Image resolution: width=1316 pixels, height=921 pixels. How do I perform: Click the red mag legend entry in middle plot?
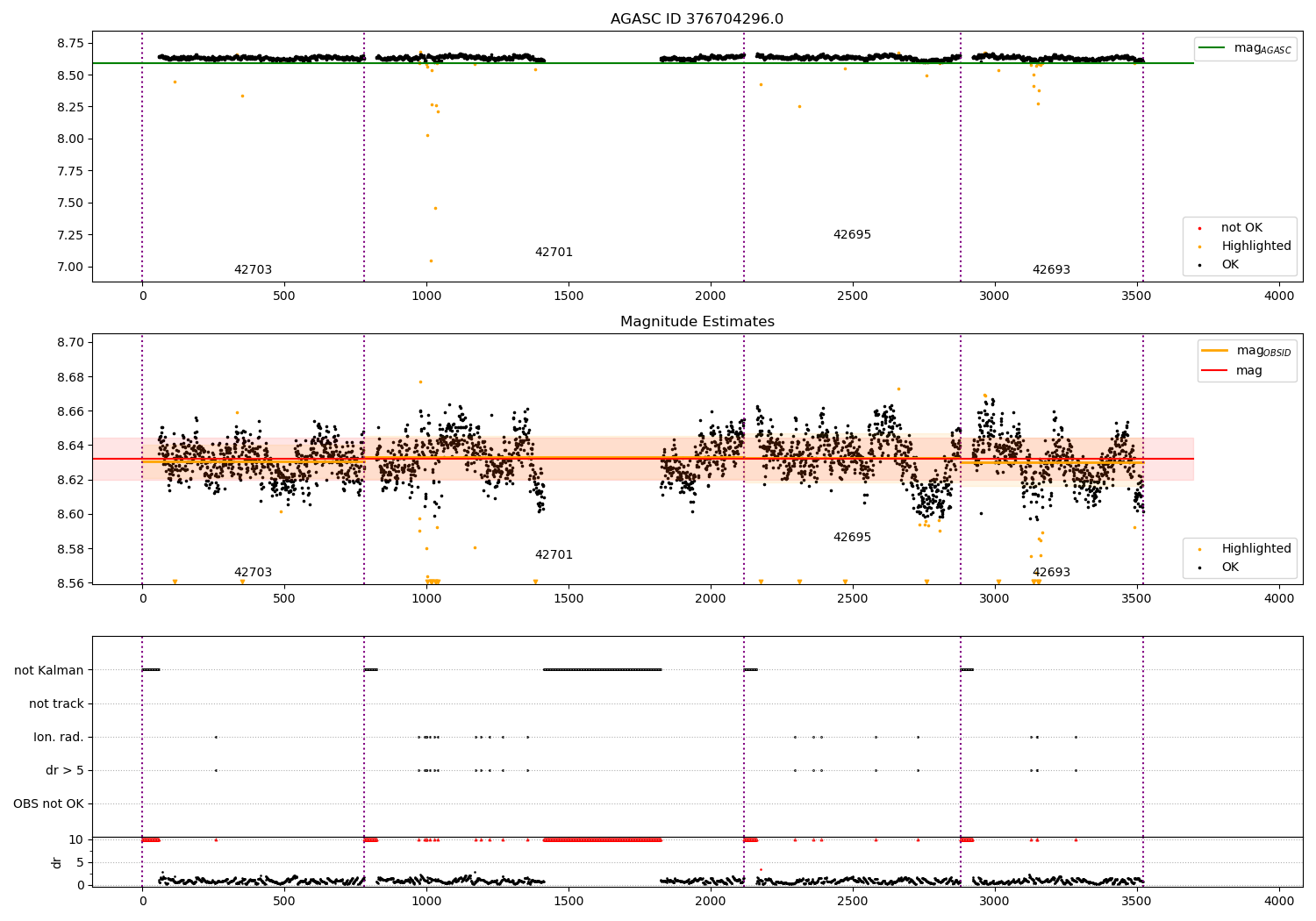point(1233,371)
